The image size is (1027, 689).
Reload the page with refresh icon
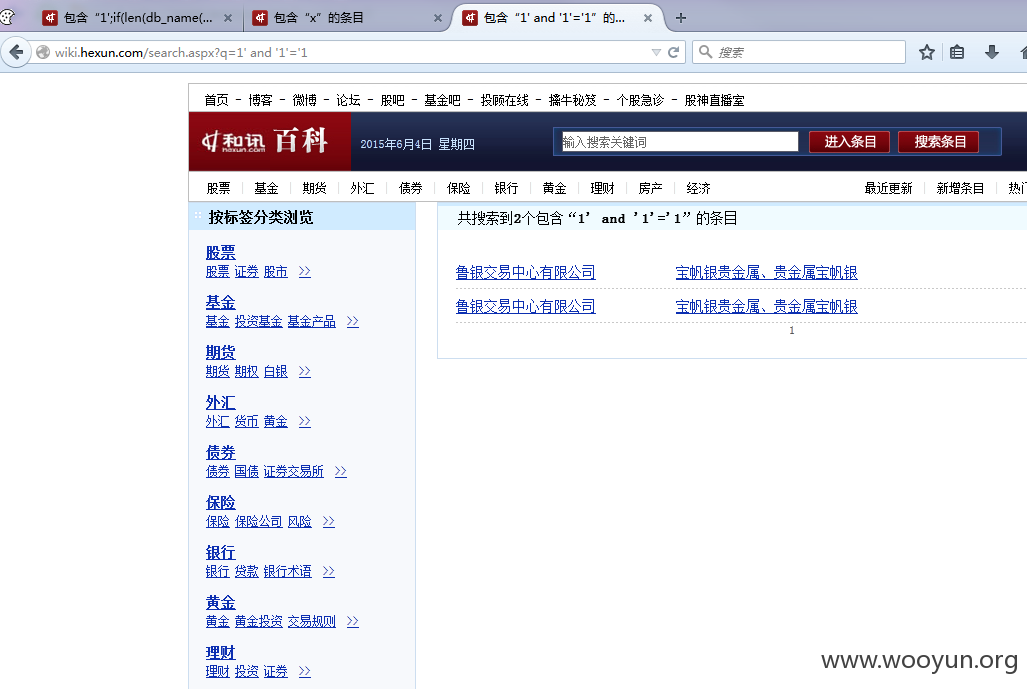point(673,52)
